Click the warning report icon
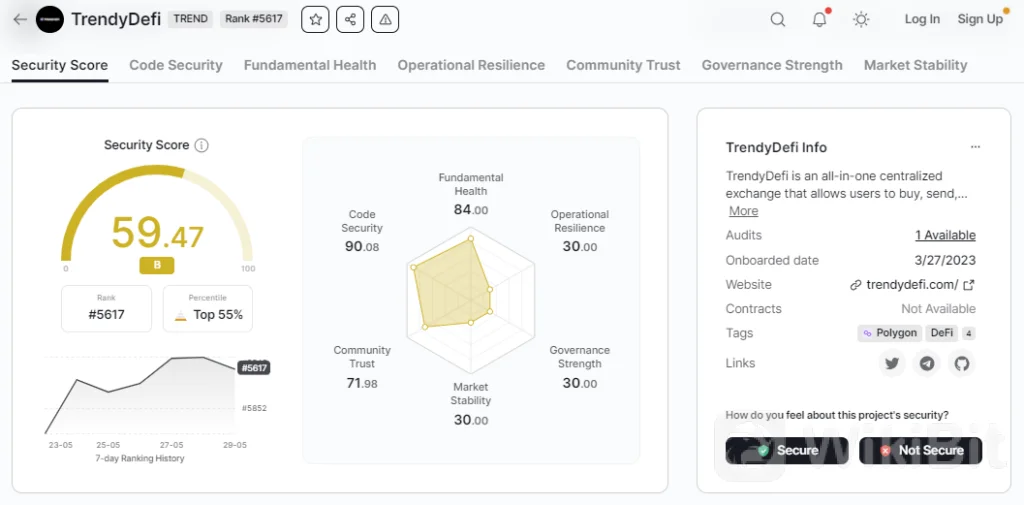The width and height of the screenshot is (1024, 505). pos(384,19)
